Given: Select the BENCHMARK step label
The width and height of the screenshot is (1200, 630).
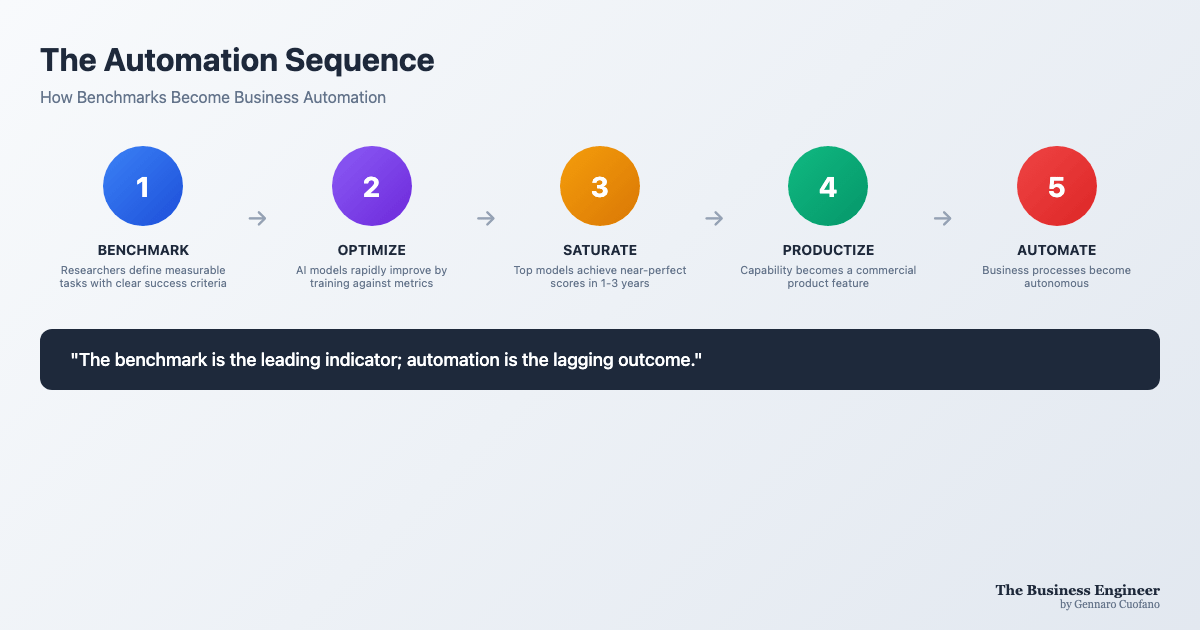Looking at the screenshot, I should (x=143, y=250).
